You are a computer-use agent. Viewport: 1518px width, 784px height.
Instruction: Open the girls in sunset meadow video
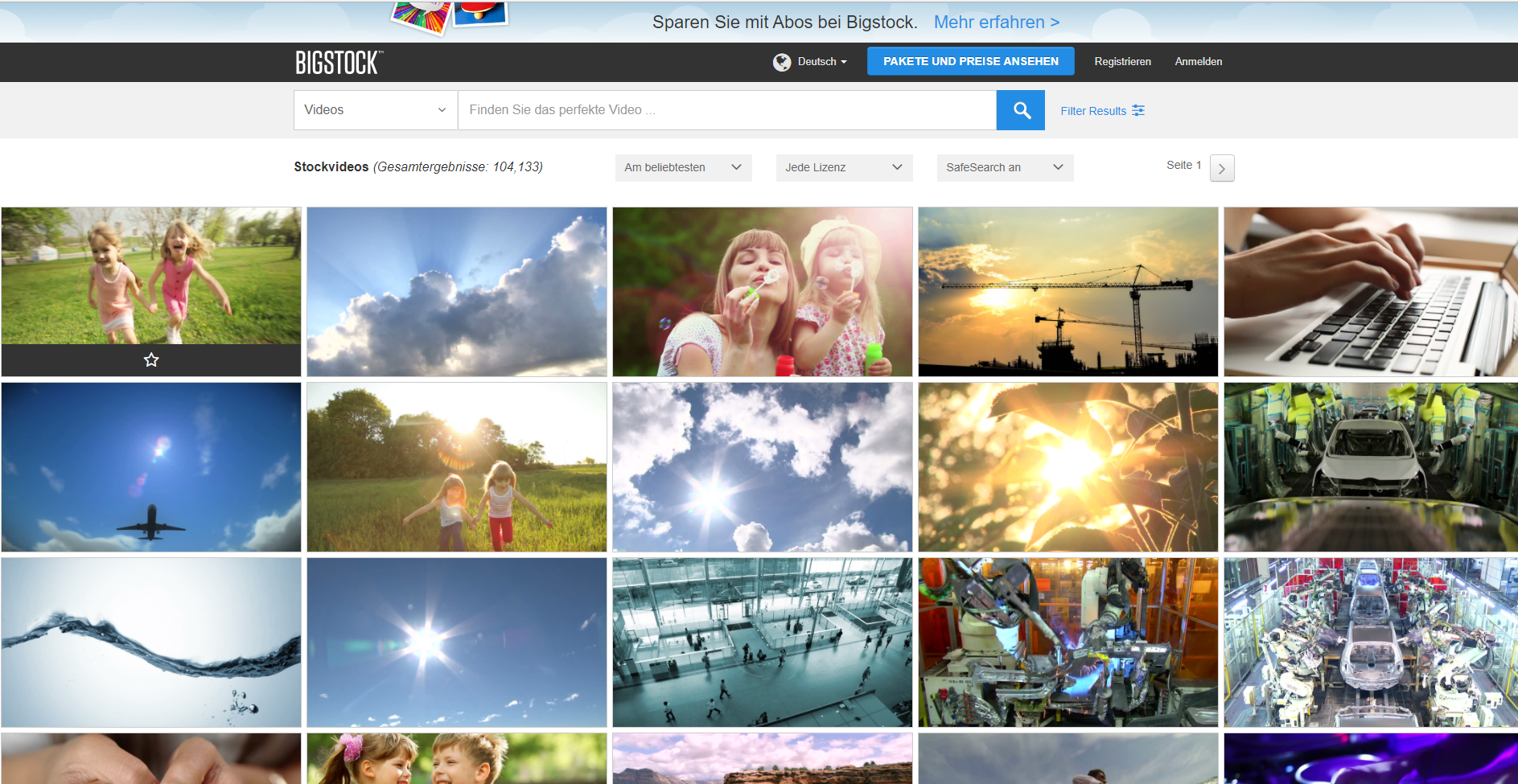(457, 467)
